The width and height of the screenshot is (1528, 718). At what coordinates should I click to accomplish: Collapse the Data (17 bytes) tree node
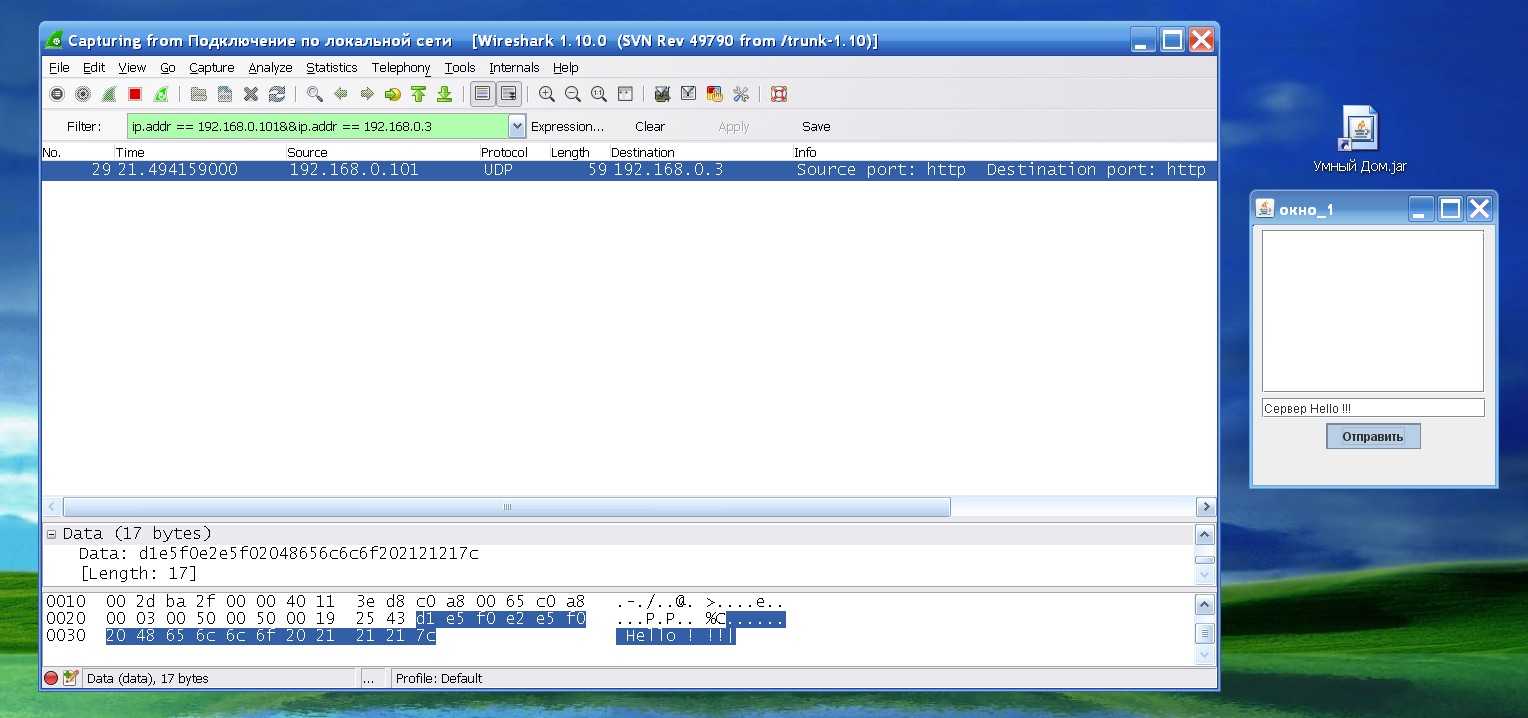click(x=51, y=534)
